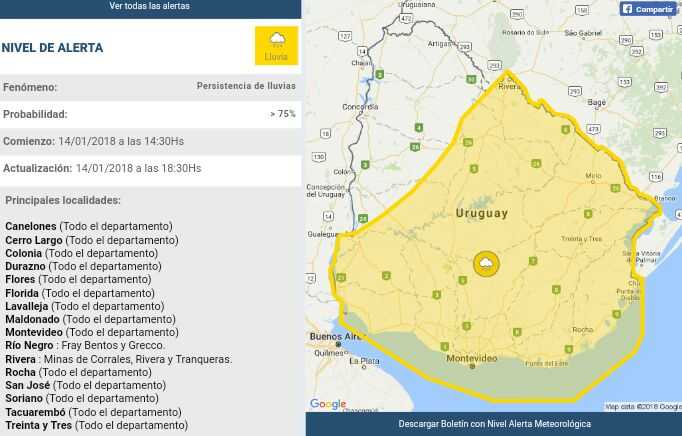Select Canelones in the localities list
682x436 pixels.
pos(30,227)
